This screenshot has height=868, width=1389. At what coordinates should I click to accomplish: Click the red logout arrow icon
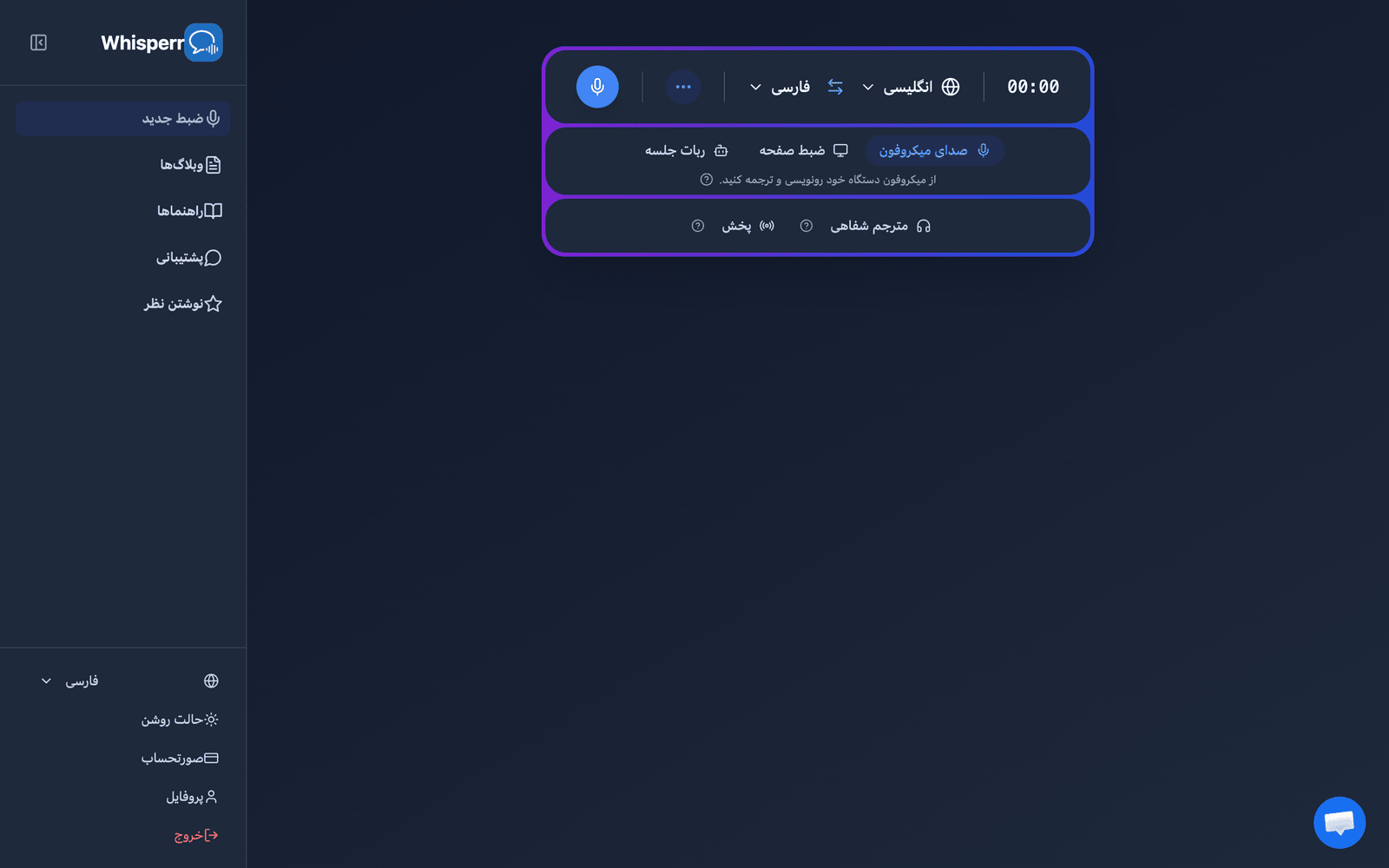pyautogui.click(x=211, y=835)
